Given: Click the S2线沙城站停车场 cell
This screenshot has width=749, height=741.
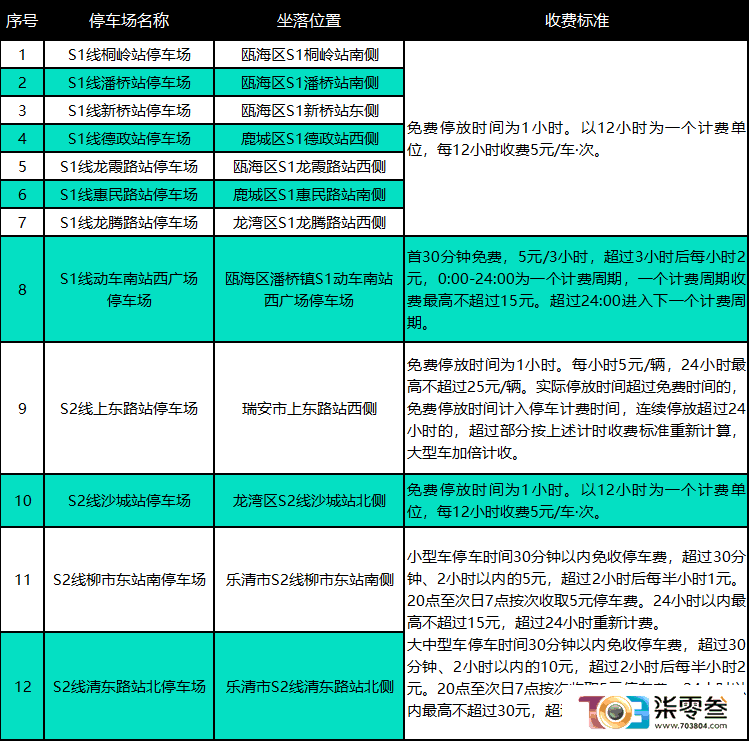Looking at the screenshot, I should click(129, 501).
